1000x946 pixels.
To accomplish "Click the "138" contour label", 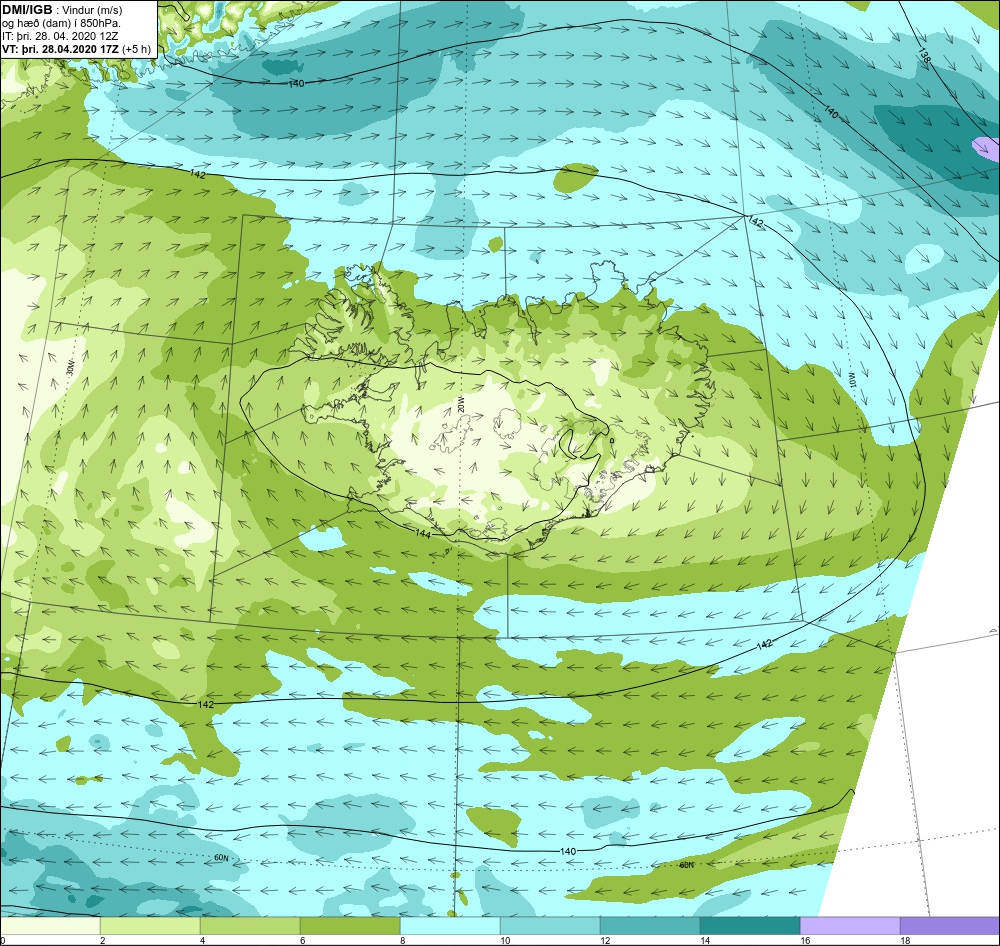I will 925,56.
